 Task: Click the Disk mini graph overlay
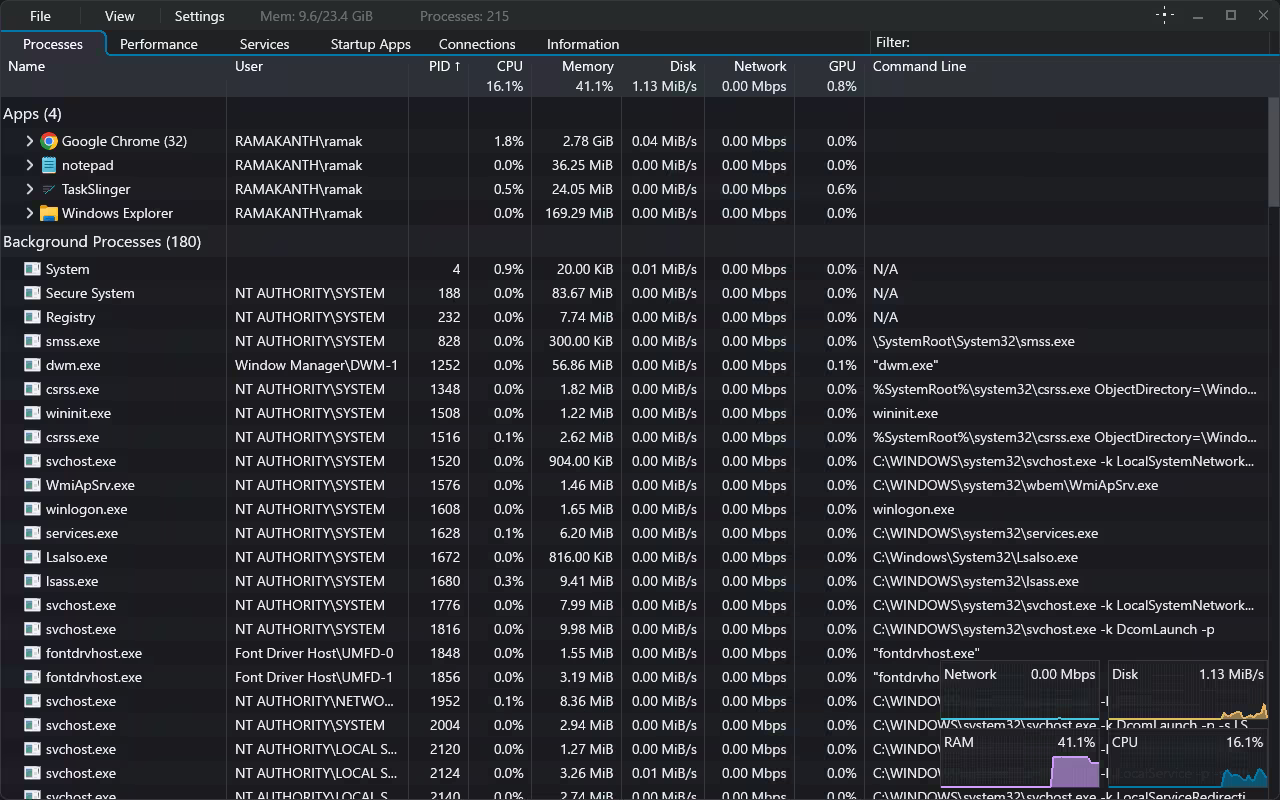pyautogui.click(x=1188, y=690)
